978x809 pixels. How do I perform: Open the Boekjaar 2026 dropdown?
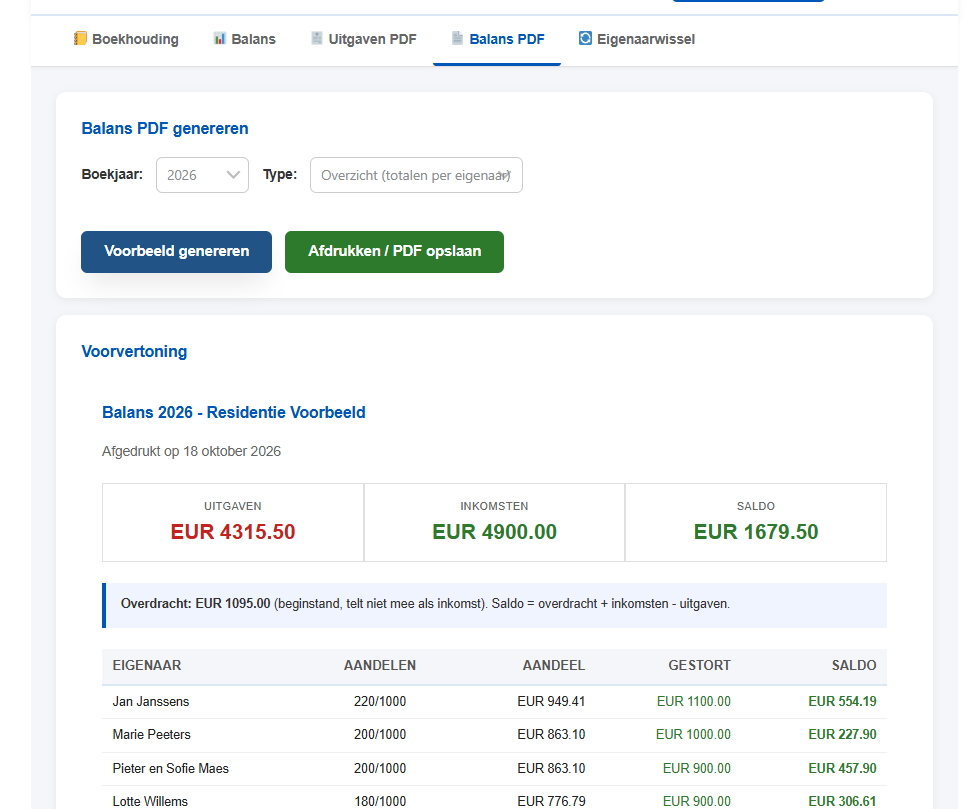point(202,175)
